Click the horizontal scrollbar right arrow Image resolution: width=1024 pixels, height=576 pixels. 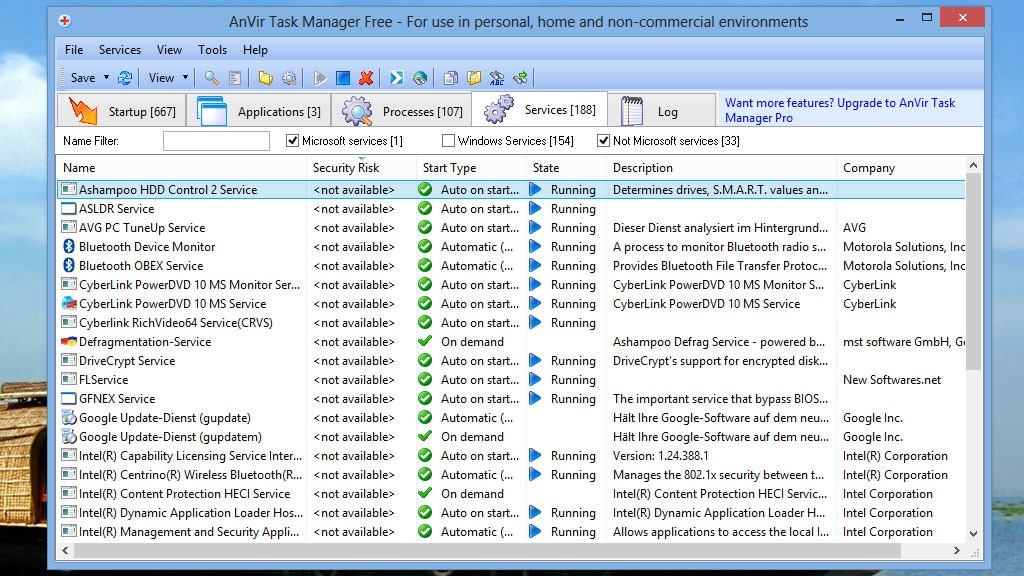point(957,551)
